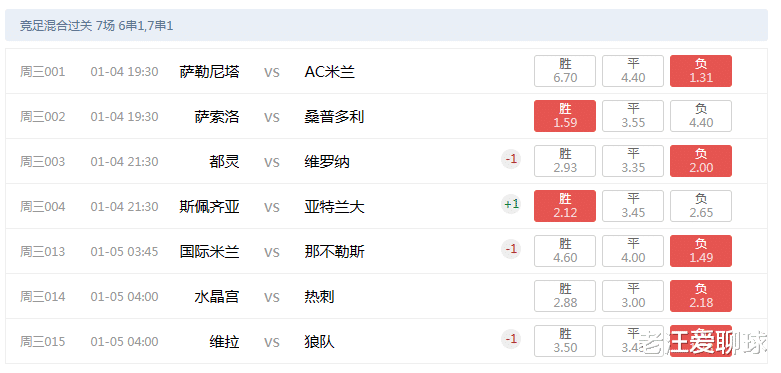This screenshot has width=781, height=373.
Task: Choose 平 3.00 for 水晶宫 vs 热刺
Action: coord(633,296)
